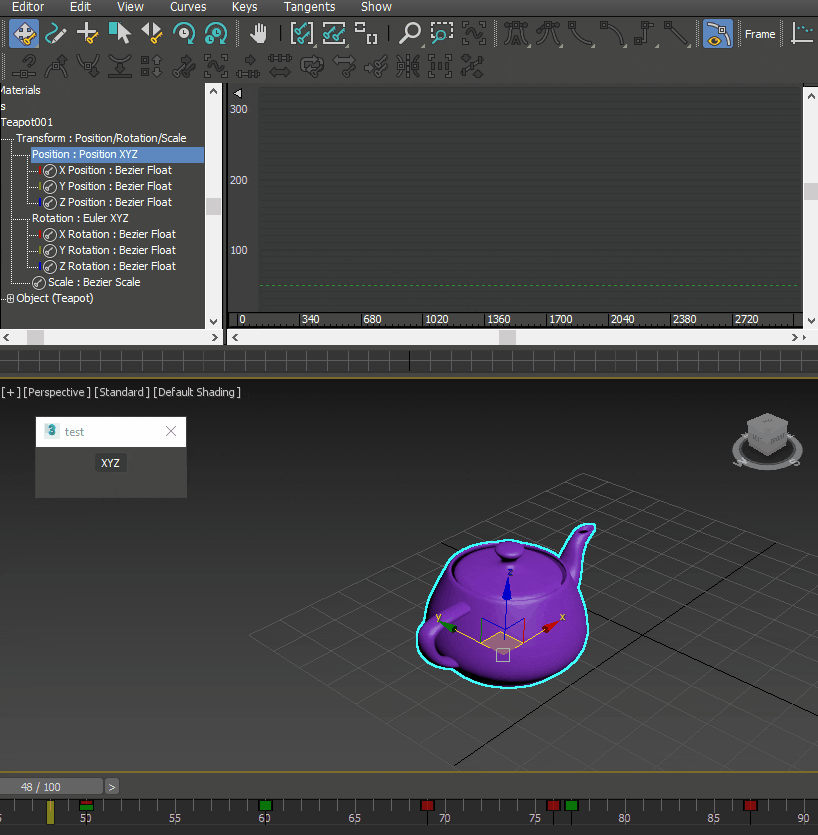Choose the Add Keys tool
Screen dimensions: 818x835
pos(87,34)
